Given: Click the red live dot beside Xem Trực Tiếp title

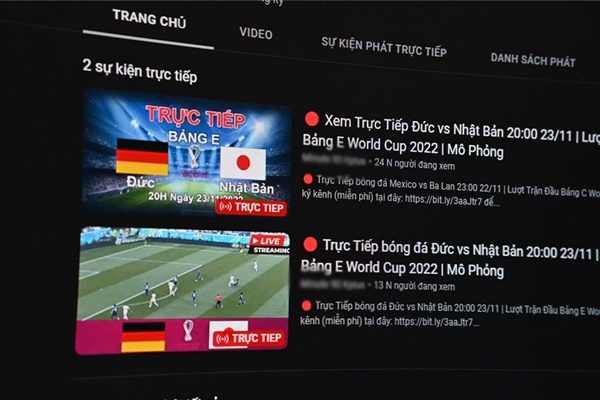Looking at the screenshot, I should tap(312, 119).
